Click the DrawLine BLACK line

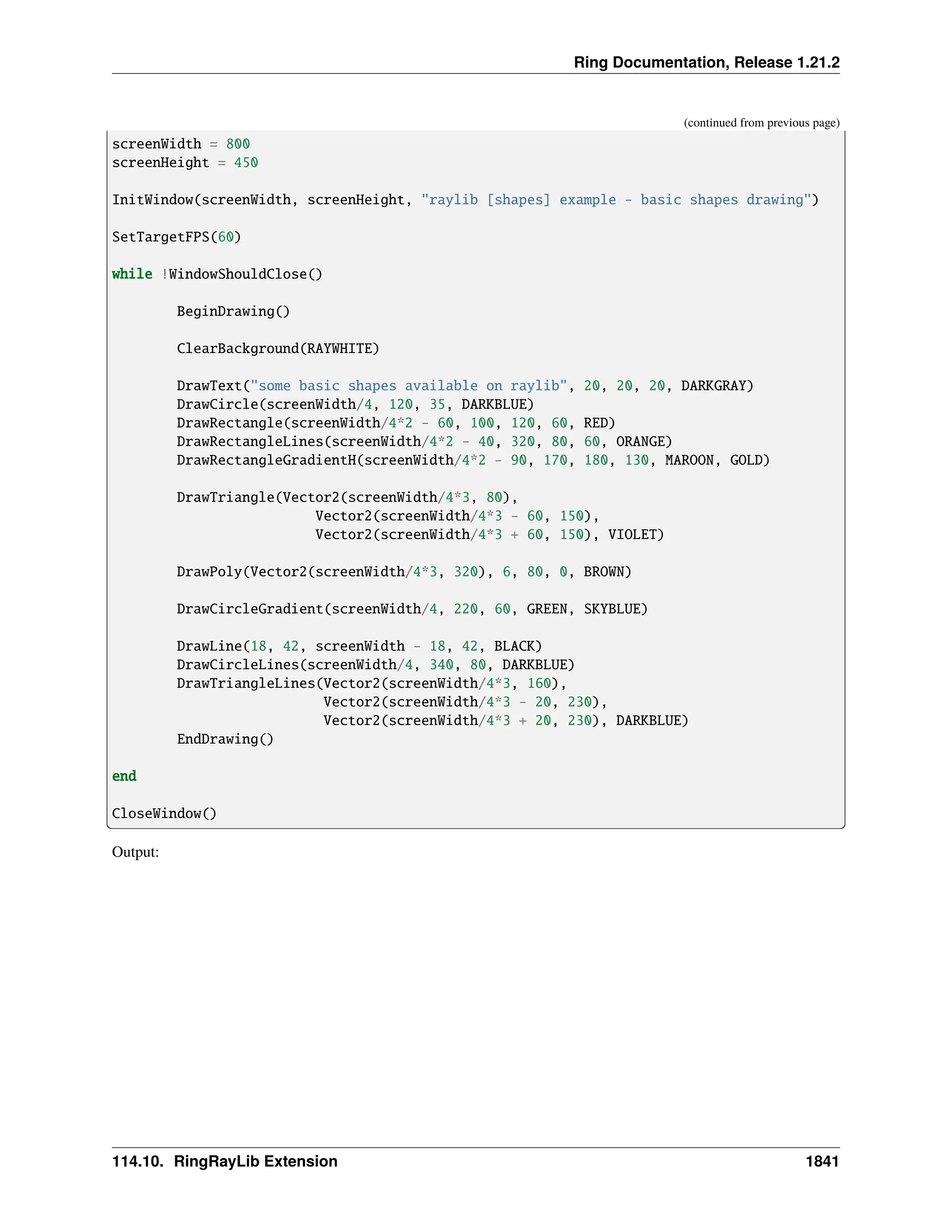pyautogui.click(x=359, y=647)
